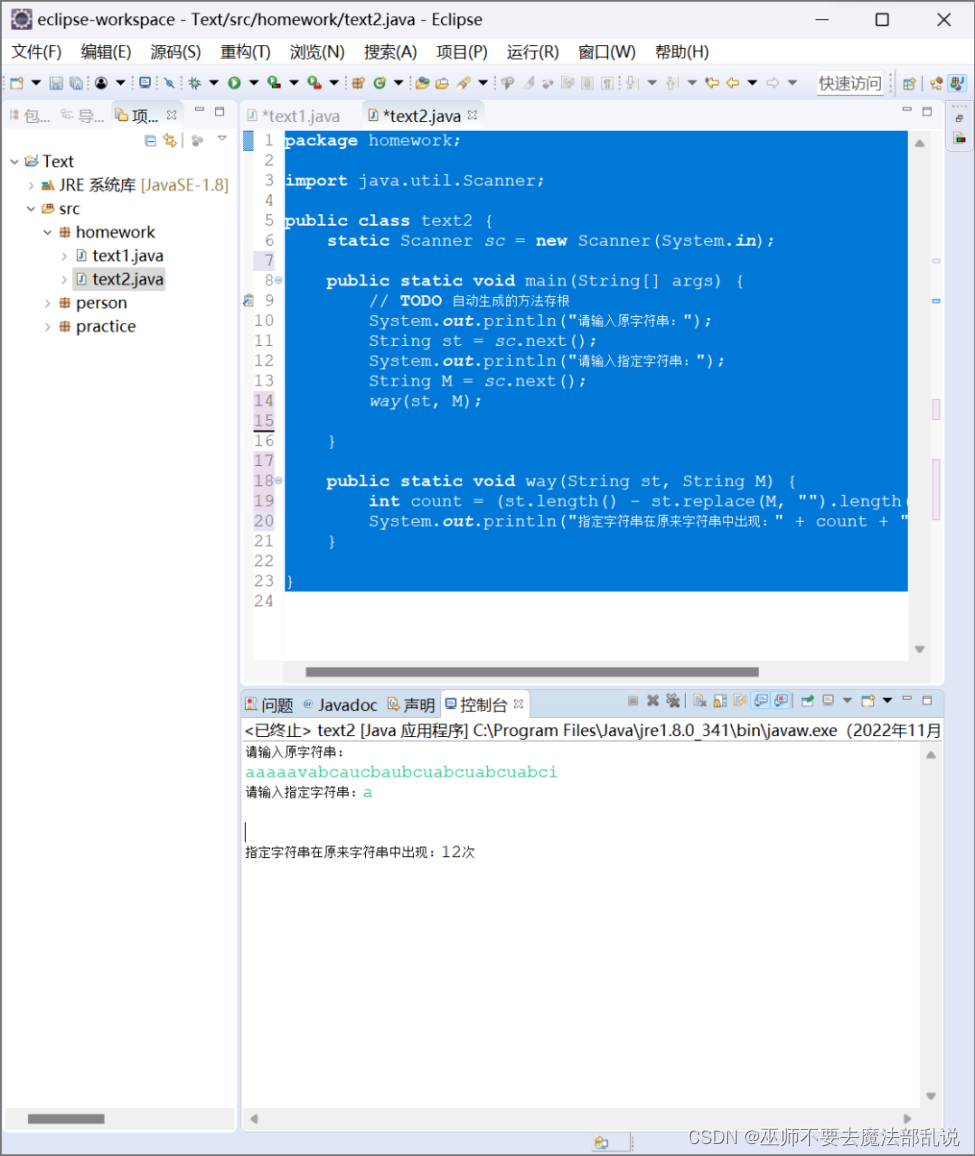Open the project explorer View Menu triangle

tap(222, 139)
